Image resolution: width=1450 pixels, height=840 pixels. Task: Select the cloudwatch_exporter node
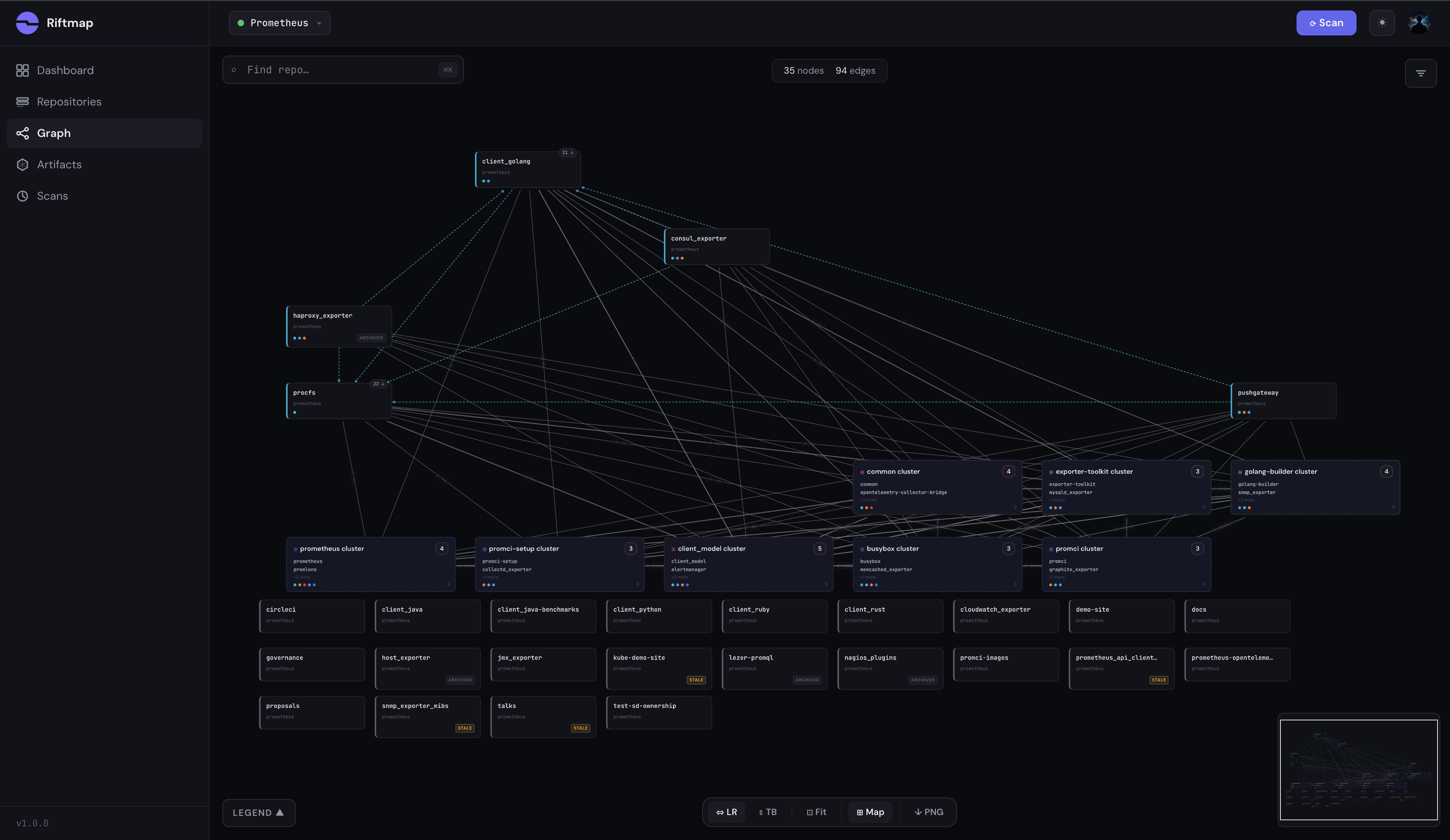point(1006,616)
